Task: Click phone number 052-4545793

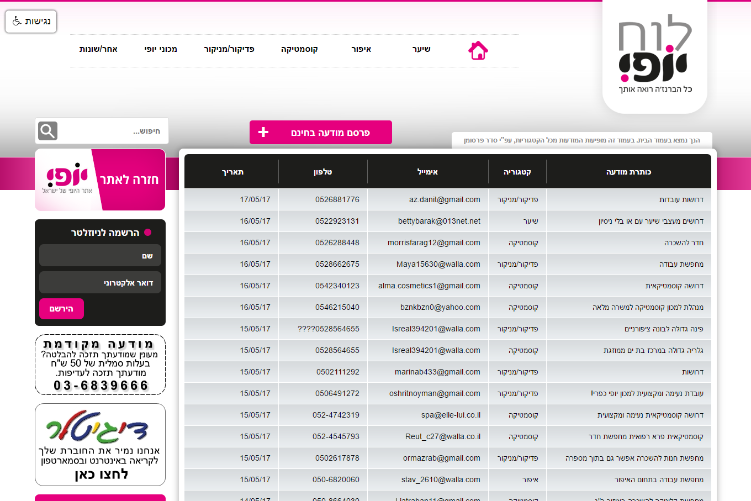Action: tap(336, 436)
